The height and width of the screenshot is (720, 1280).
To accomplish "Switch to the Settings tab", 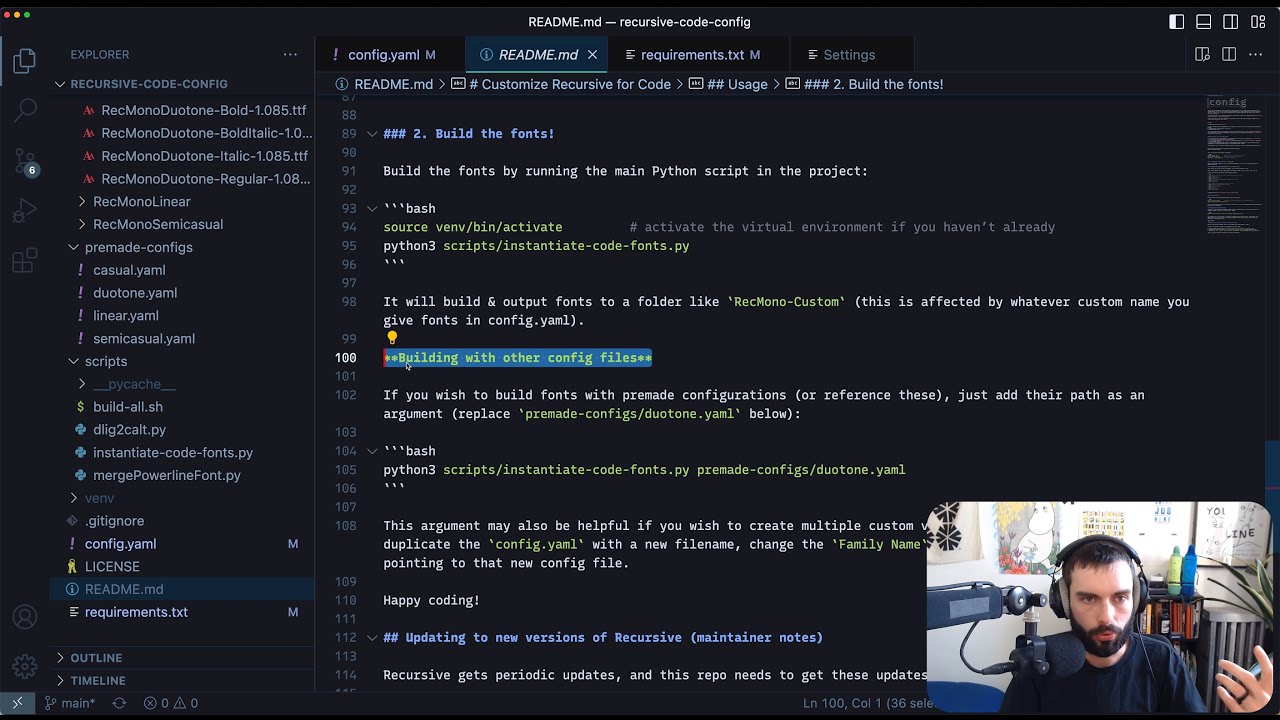I will coord(849,55).
